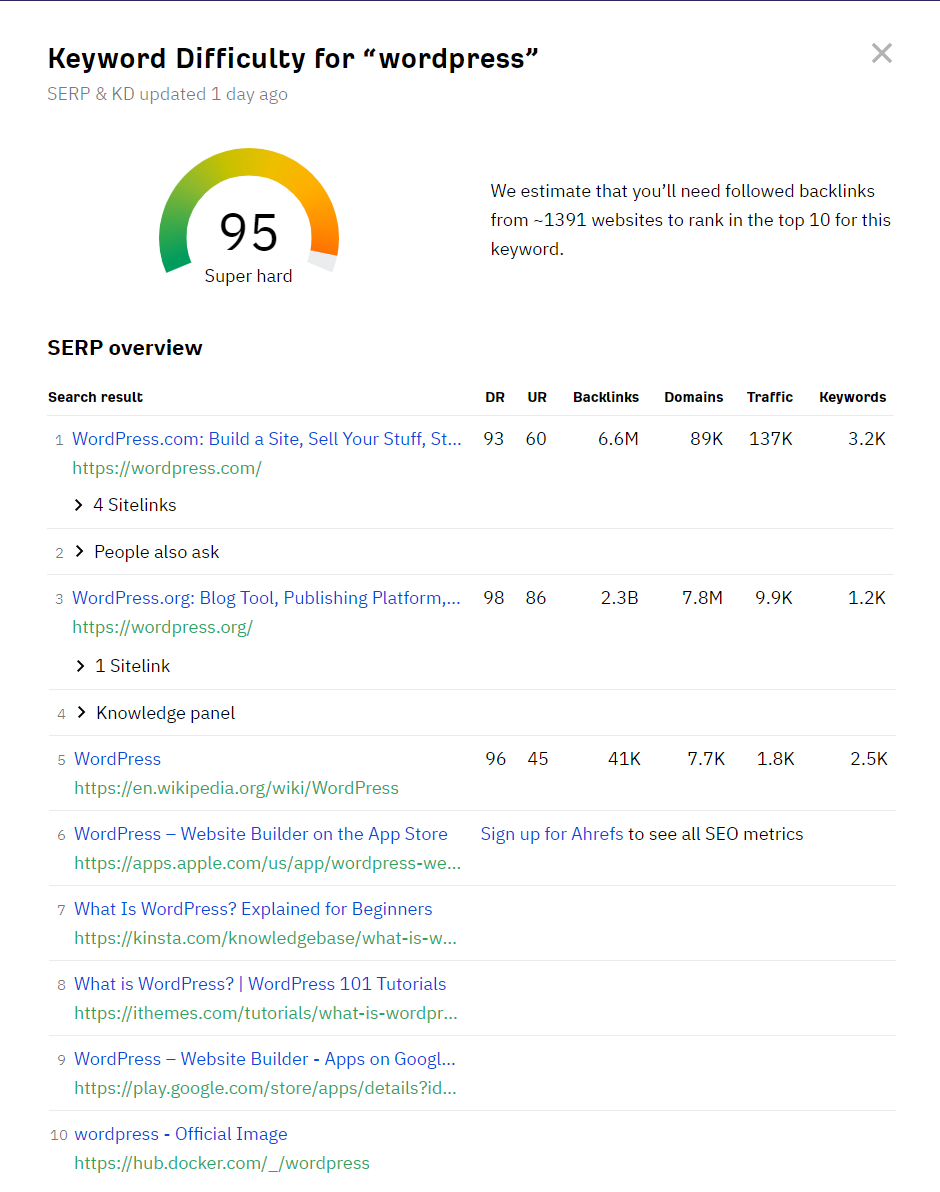940x1192 pixels.
Task: Click the keyword difficulty gauge showing 95
Action: pyautogui.click(x=248, y=222)
